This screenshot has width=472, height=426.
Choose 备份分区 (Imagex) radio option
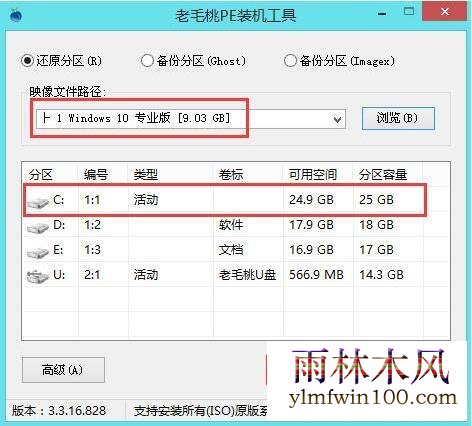290,61
